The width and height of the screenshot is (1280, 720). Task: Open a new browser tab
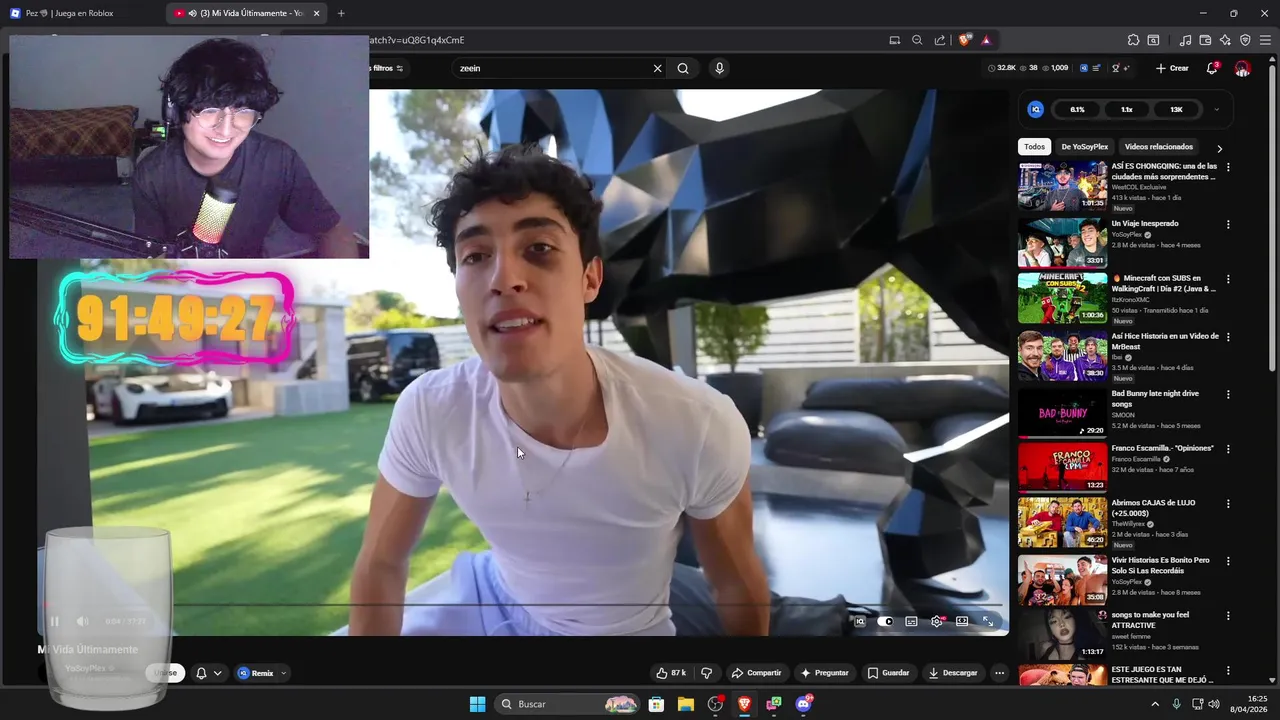[341, 13]
